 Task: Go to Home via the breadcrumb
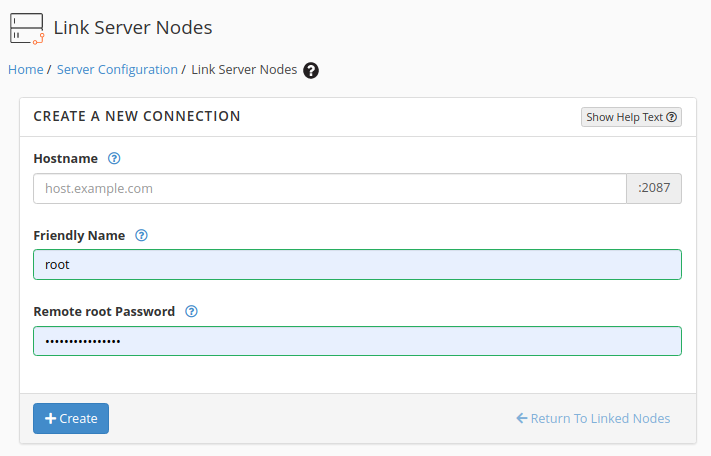click(26, 70)
